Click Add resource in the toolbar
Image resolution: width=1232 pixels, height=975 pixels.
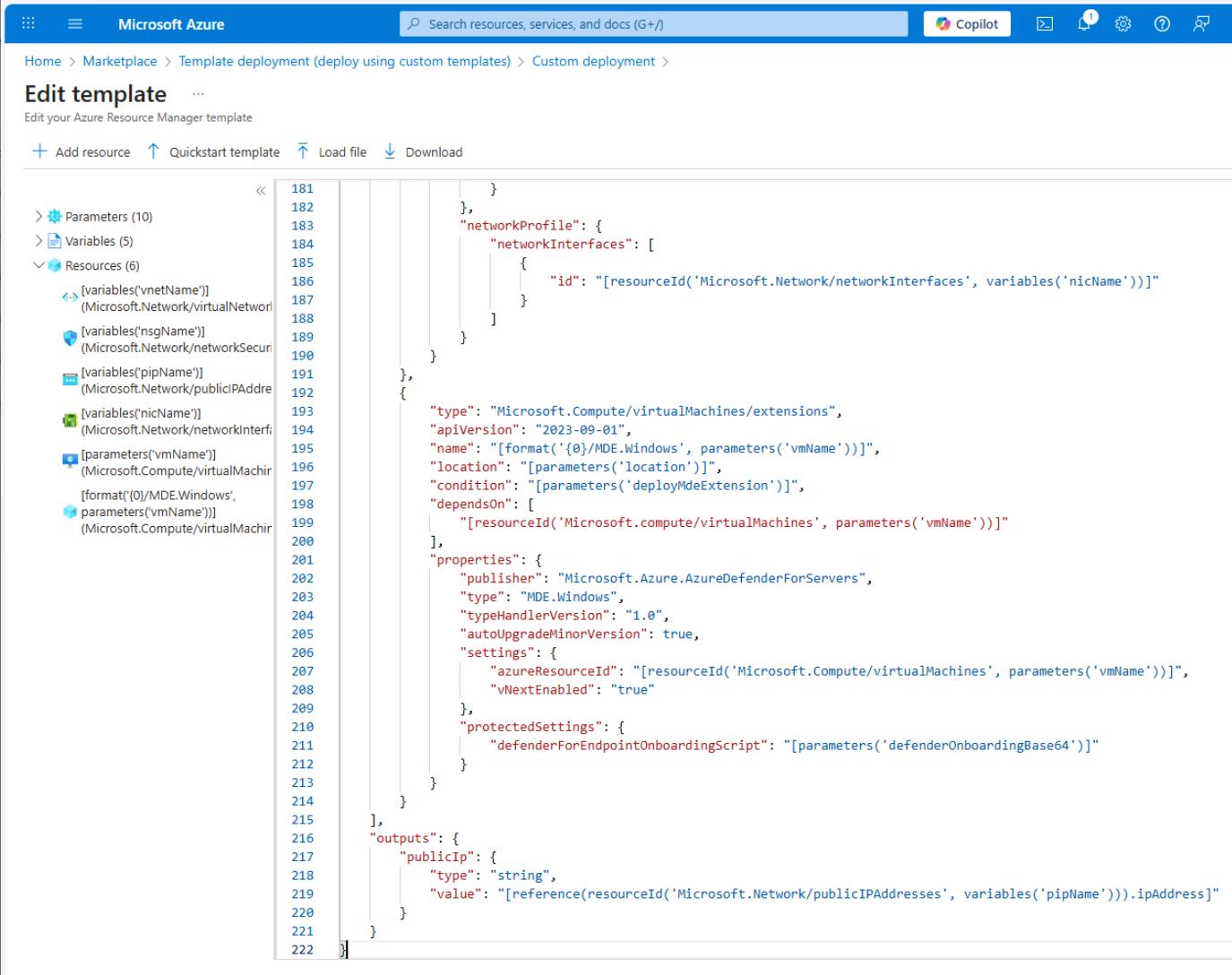click(x=82, y=152)
